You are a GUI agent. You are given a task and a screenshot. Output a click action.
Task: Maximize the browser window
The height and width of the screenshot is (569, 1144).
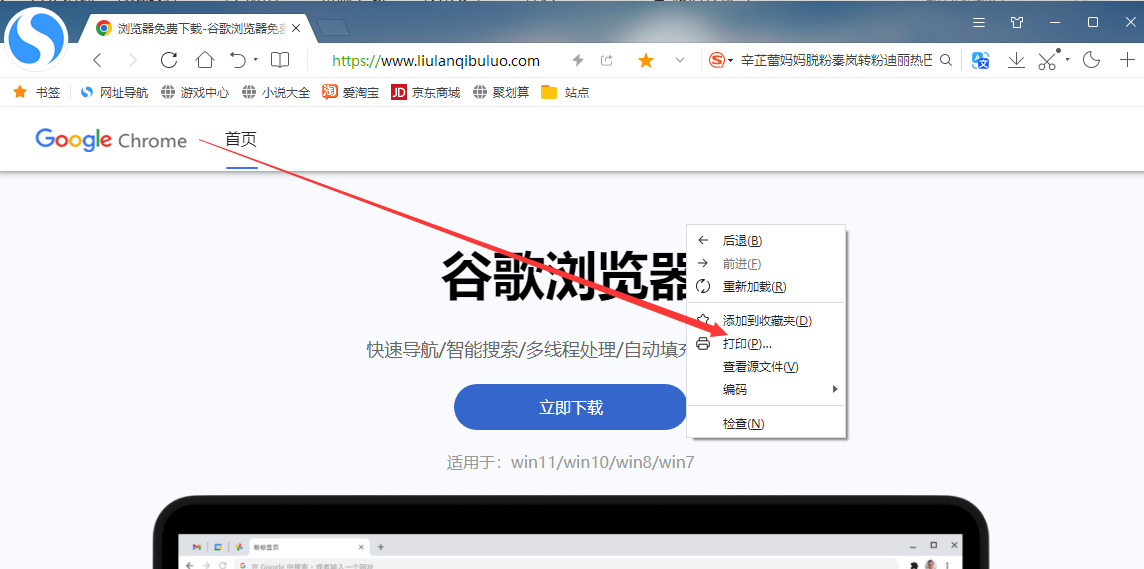tap(1093, 22)
